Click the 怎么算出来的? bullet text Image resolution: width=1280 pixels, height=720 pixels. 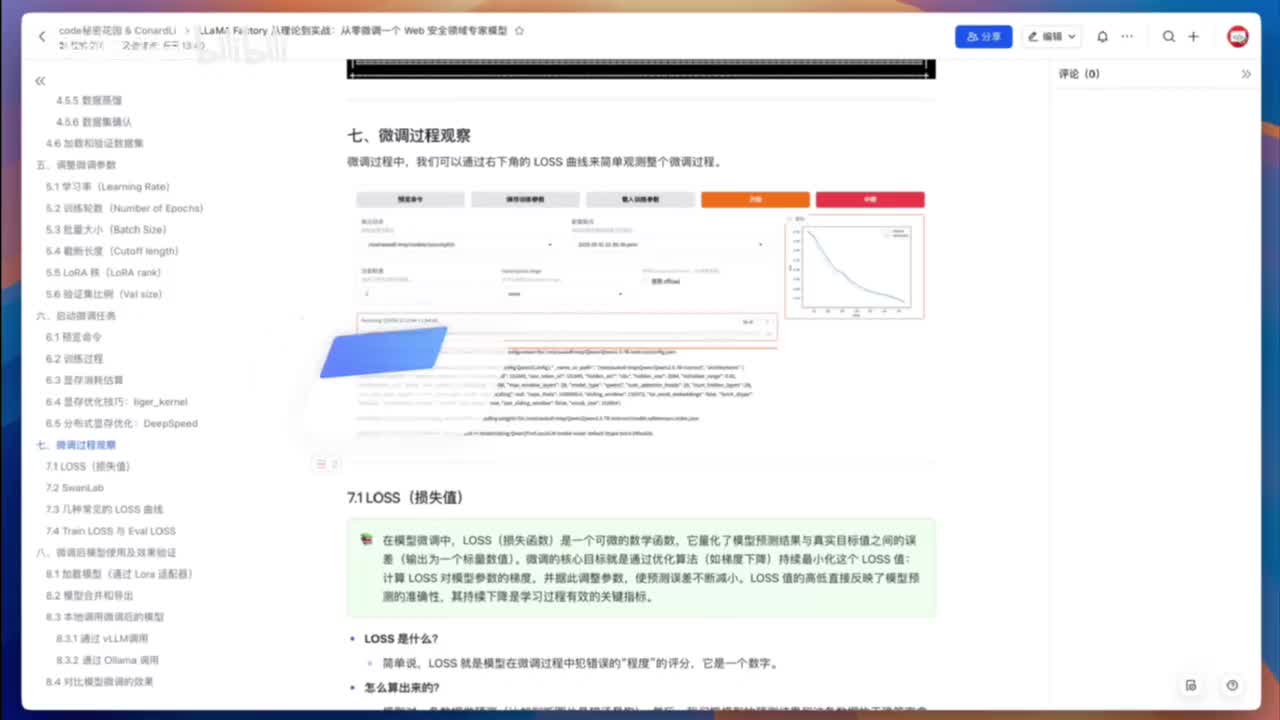tap(401, 688)
